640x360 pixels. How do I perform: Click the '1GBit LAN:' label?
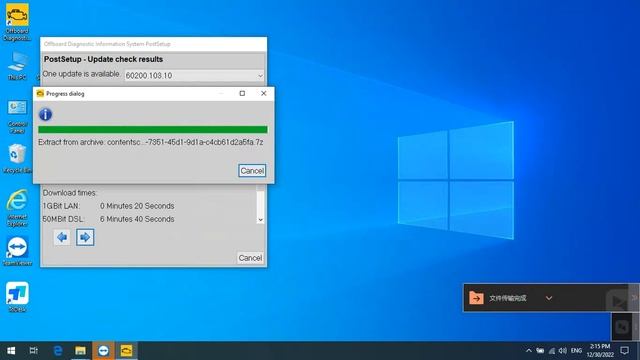61,206
